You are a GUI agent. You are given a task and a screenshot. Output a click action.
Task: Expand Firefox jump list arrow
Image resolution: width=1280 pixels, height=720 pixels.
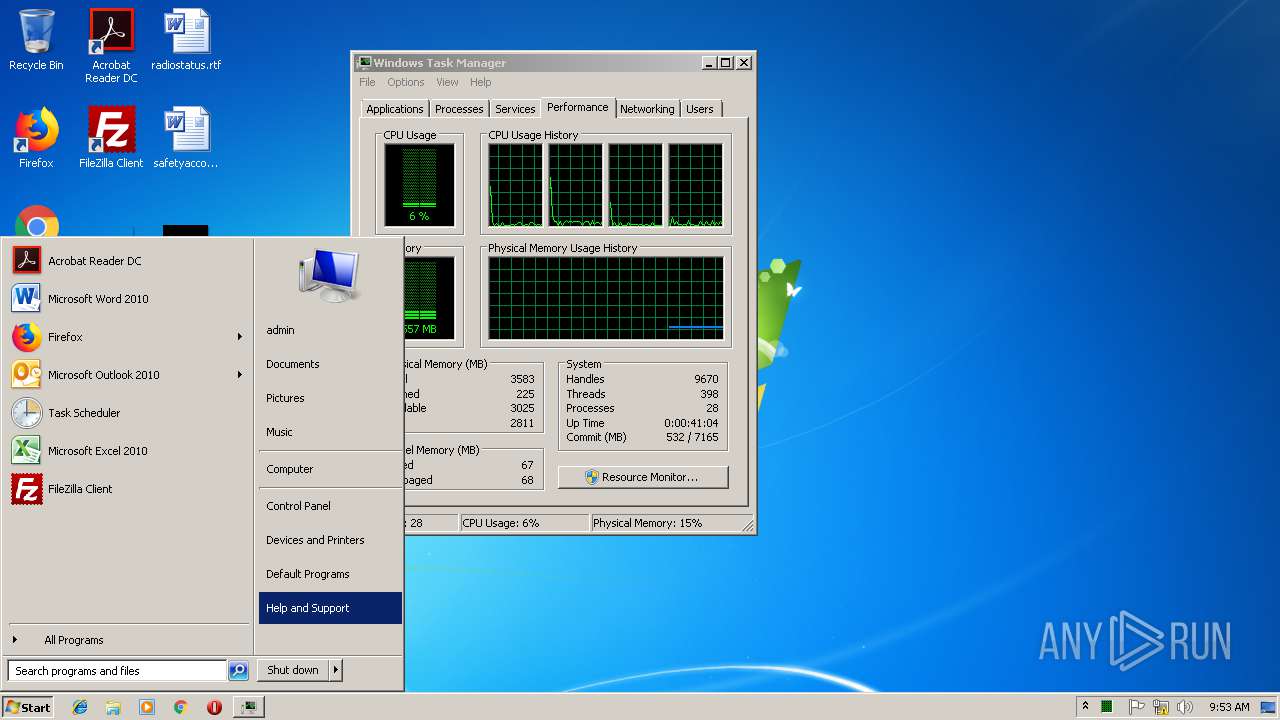pyautogui.click(x=240, y=337)
